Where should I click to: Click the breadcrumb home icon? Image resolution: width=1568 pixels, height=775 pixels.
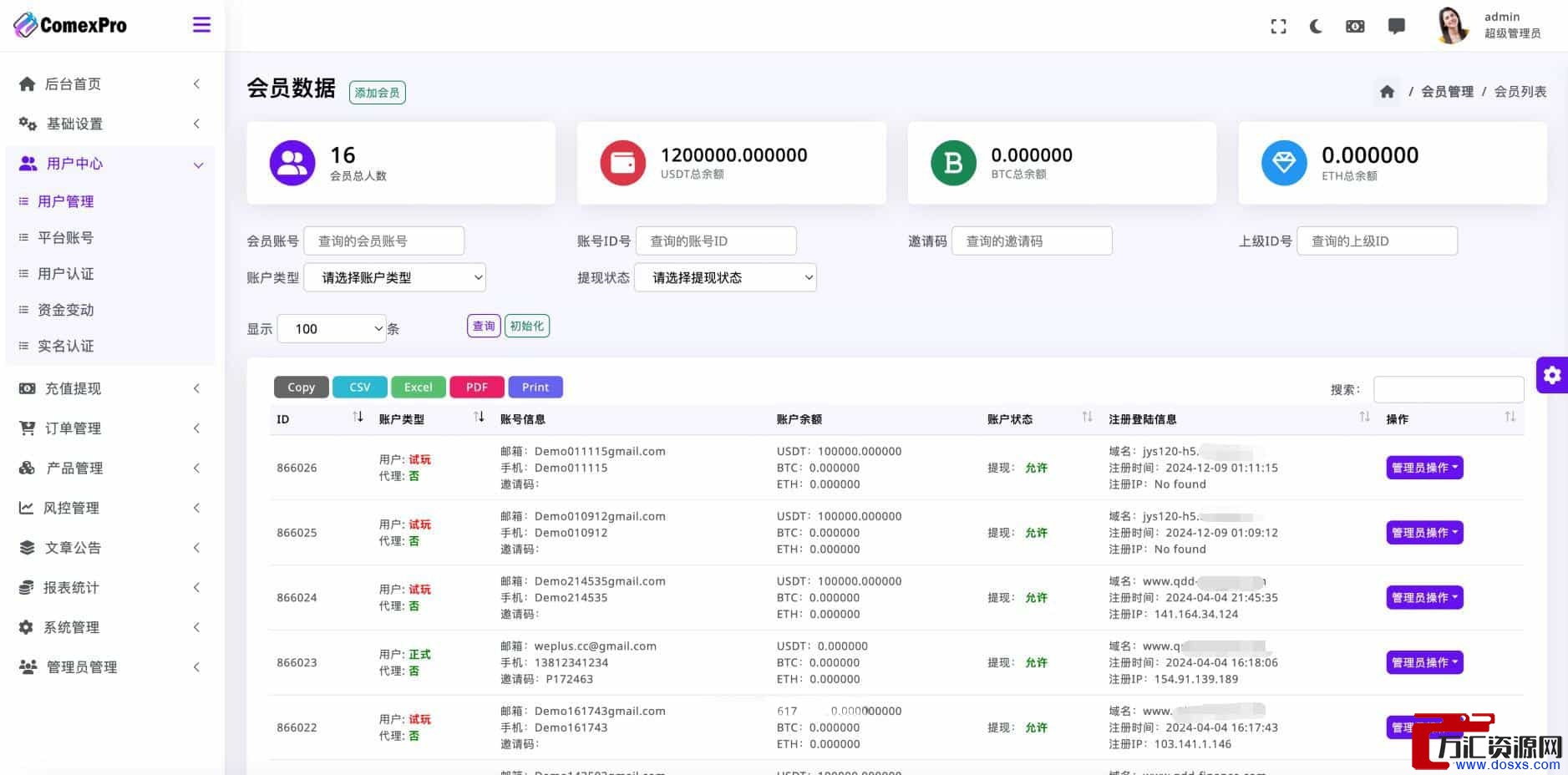pos(1387,92)
